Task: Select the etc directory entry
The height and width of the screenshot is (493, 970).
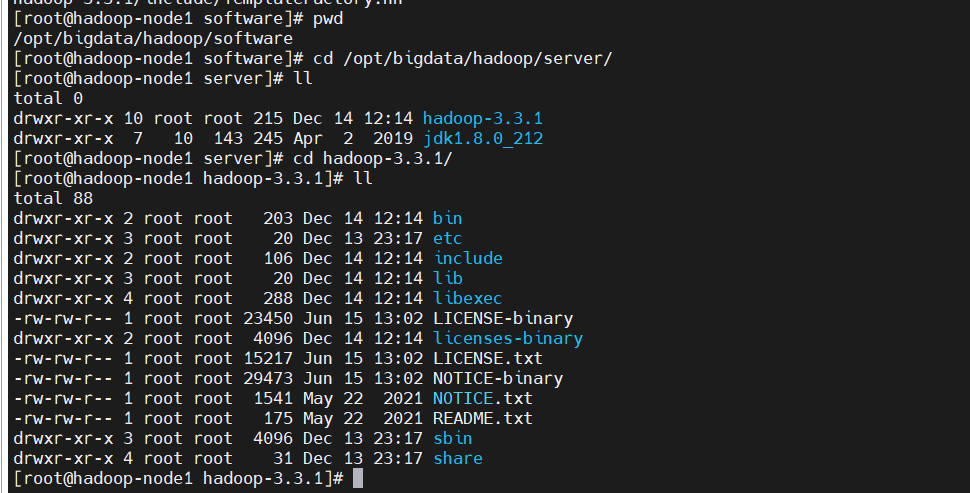Action: [447, 238]
